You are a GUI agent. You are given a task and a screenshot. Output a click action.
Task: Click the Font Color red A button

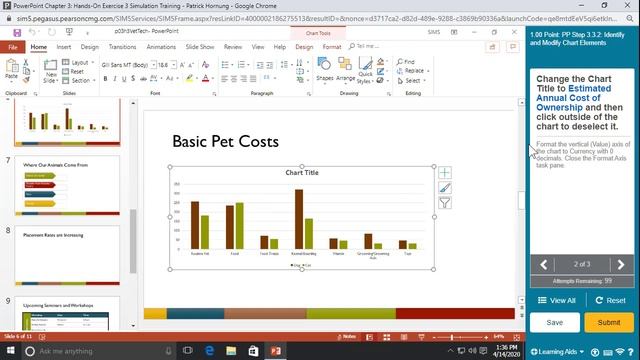pos(205,78)
